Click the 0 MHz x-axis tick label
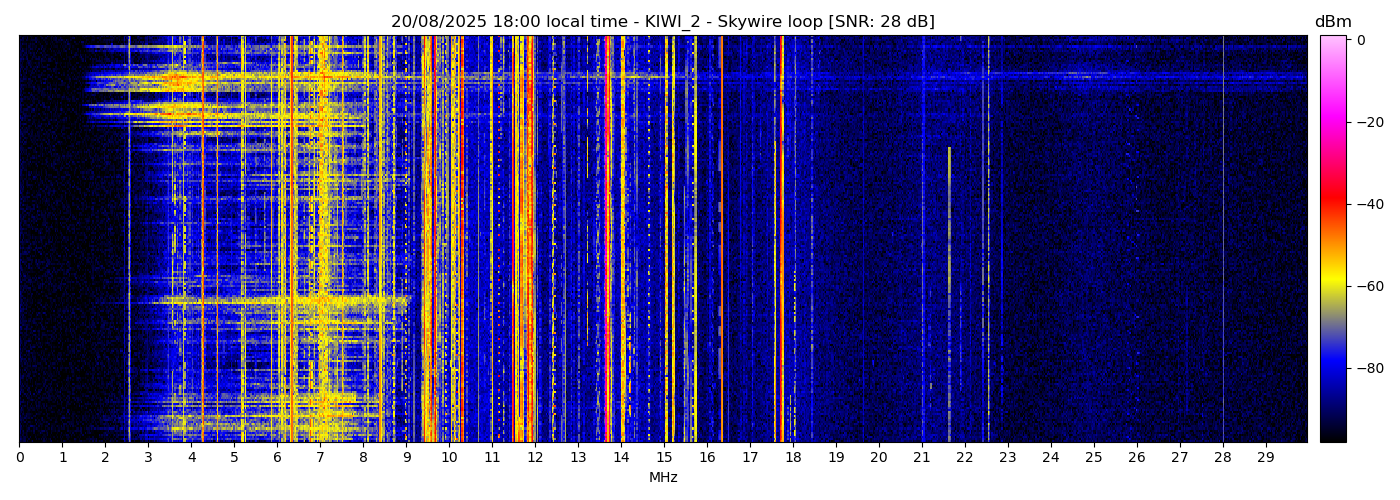The height and width of the screenshot is (500, 1400). point(19,458)
